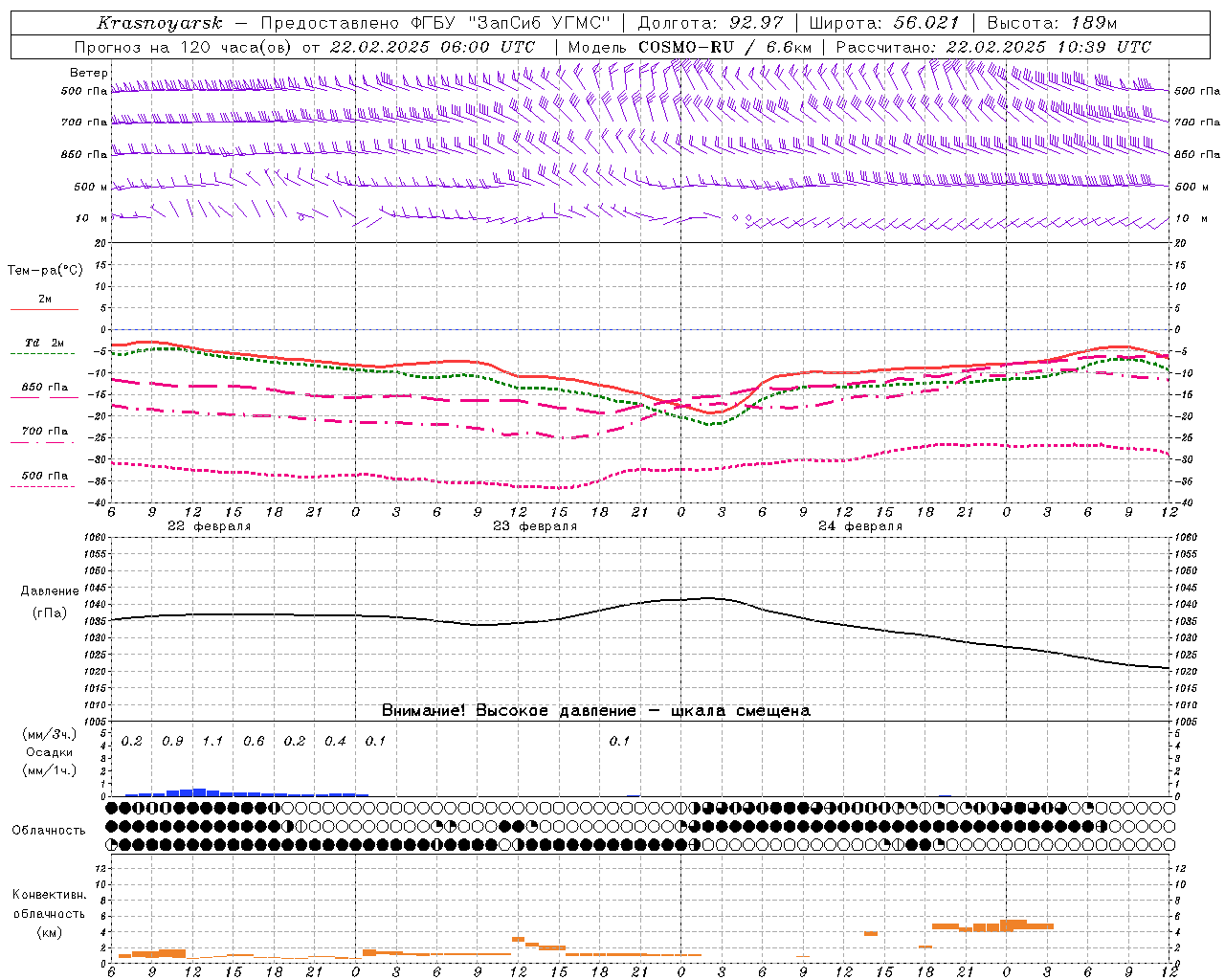The height and width of the screenshot is (980, 1225).
Task: Click the solid '2м' temperature legend entry
Action: (x=45, y=300)
